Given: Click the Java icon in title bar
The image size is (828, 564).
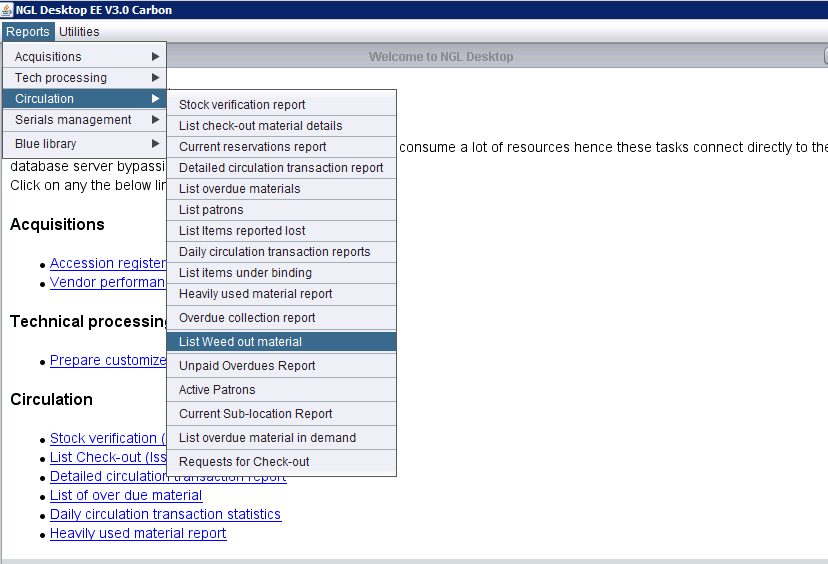Looking at the screenshot, I should pos(8,10).
